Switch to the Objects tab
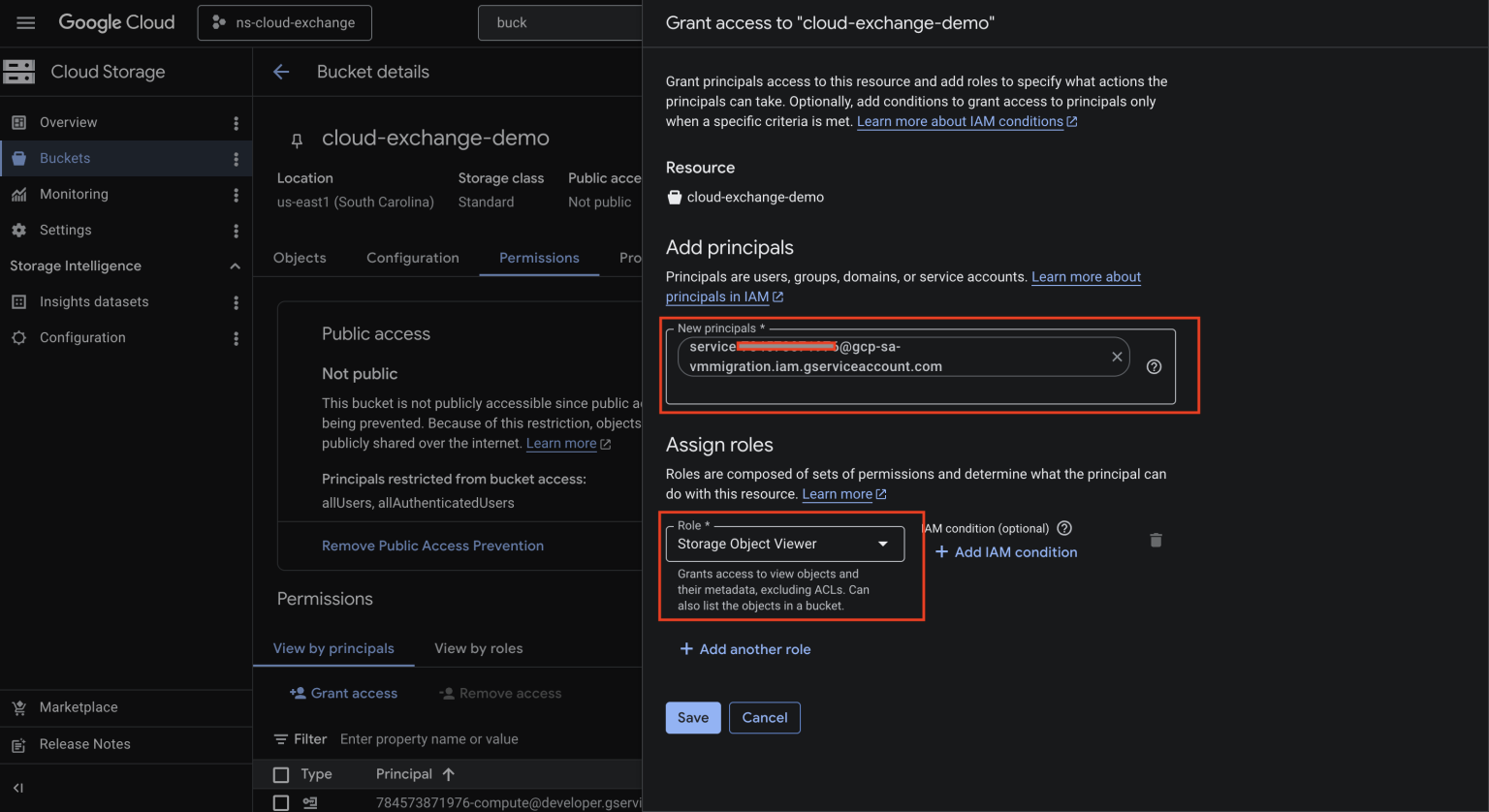Screen dimensions: 1489x812 pos(300,258)
